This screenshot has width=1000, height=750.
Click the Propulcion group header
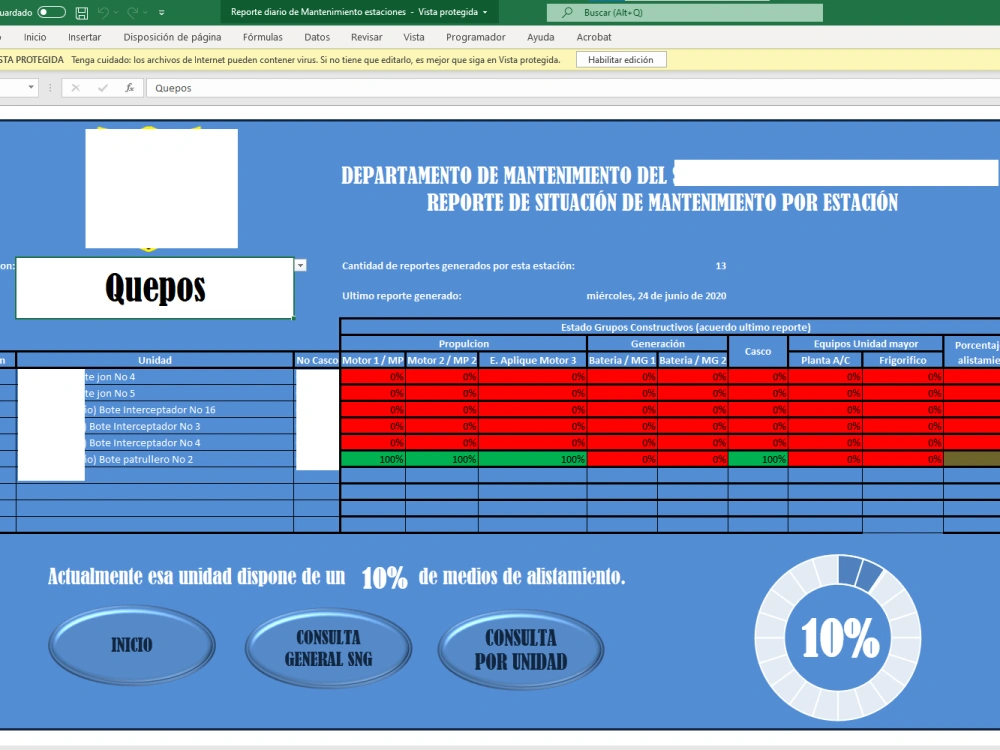click(x=464, y=344)
